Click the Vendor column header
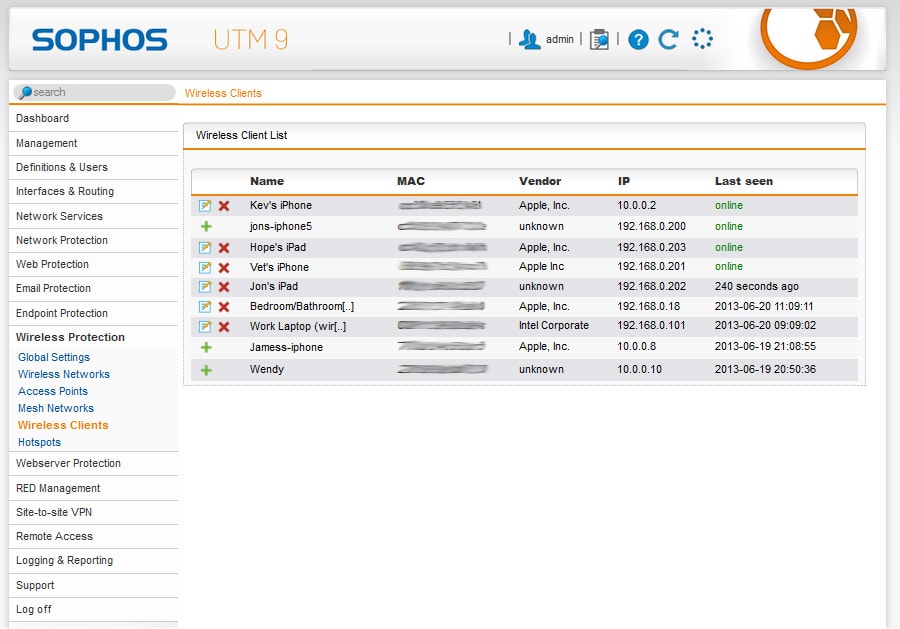 pyautogui.click(x=540, y=181)
